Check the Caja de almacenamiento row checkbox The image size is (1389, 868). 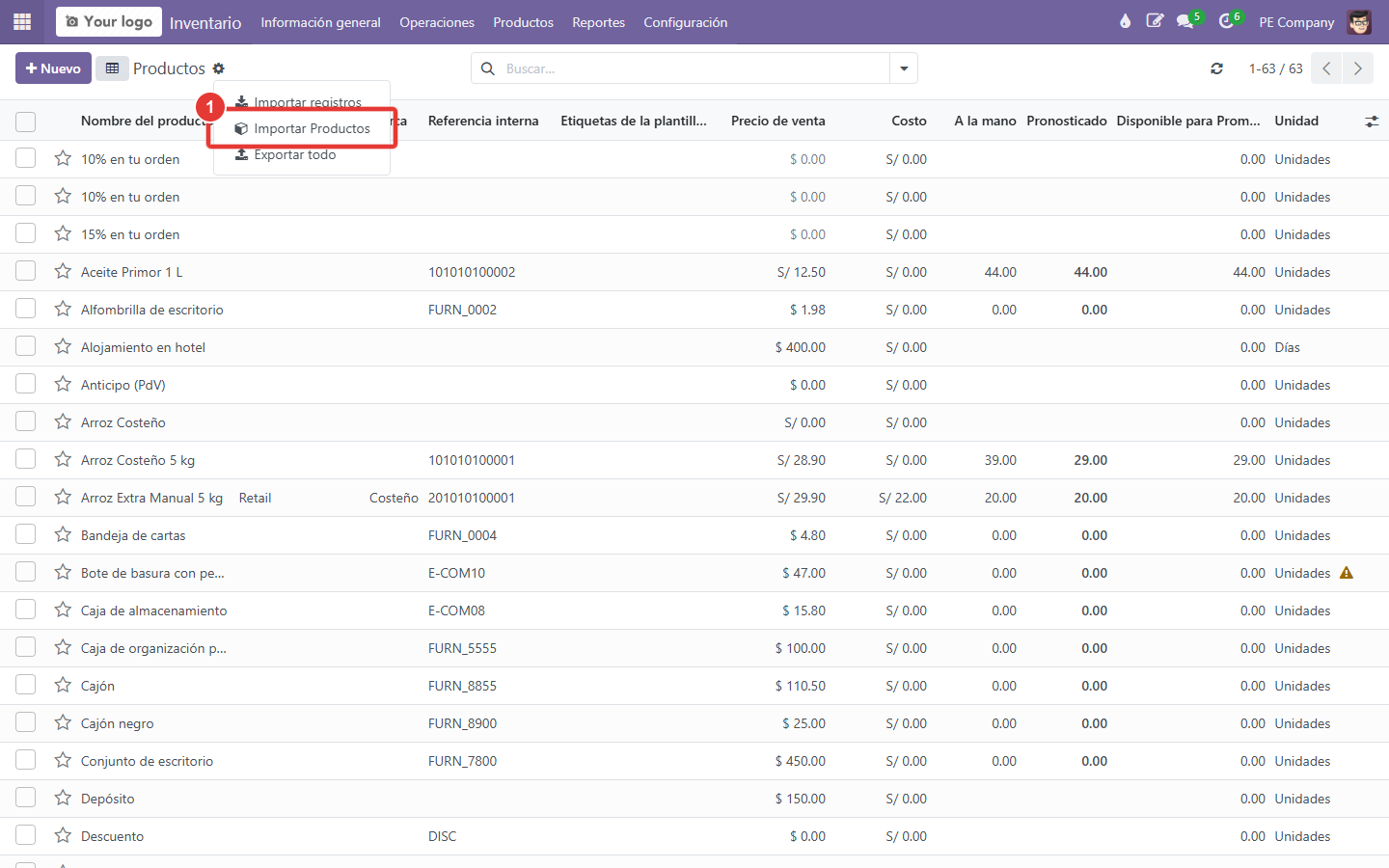[x=26, y=610]
